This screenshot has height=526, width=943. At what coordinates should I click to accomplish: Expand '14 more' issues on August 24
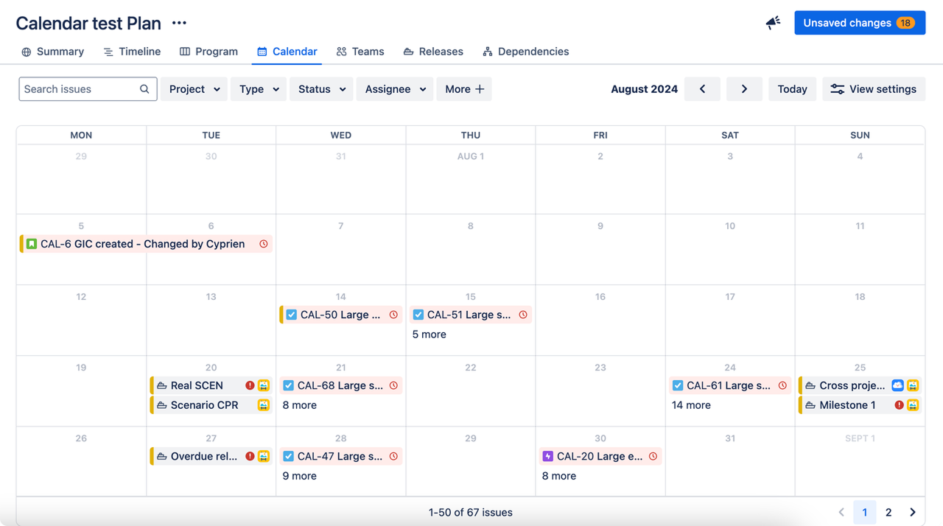pyautogui.click(x=691, y=405)
